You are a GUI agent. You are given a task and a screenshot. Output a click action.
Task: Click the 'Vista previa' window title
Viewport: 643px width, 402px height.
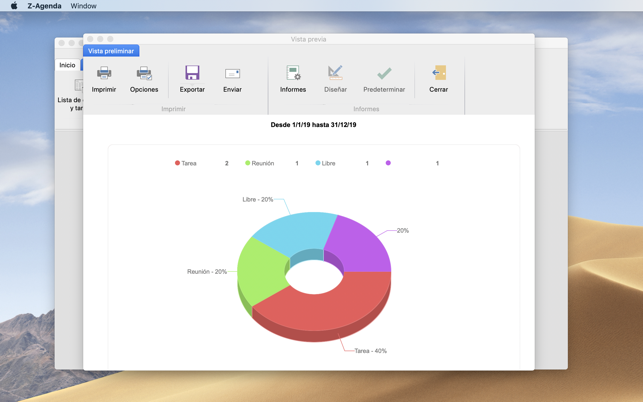[308, 39]
